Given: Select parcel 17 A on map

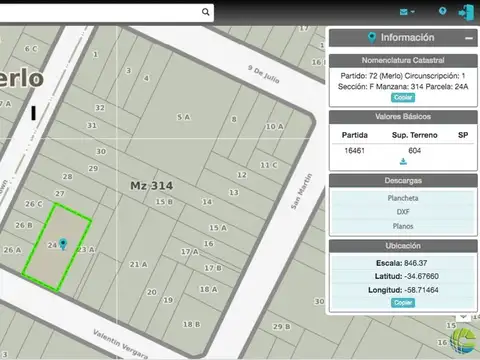Looking at the screenshot, I should click(x=190, y=252).
